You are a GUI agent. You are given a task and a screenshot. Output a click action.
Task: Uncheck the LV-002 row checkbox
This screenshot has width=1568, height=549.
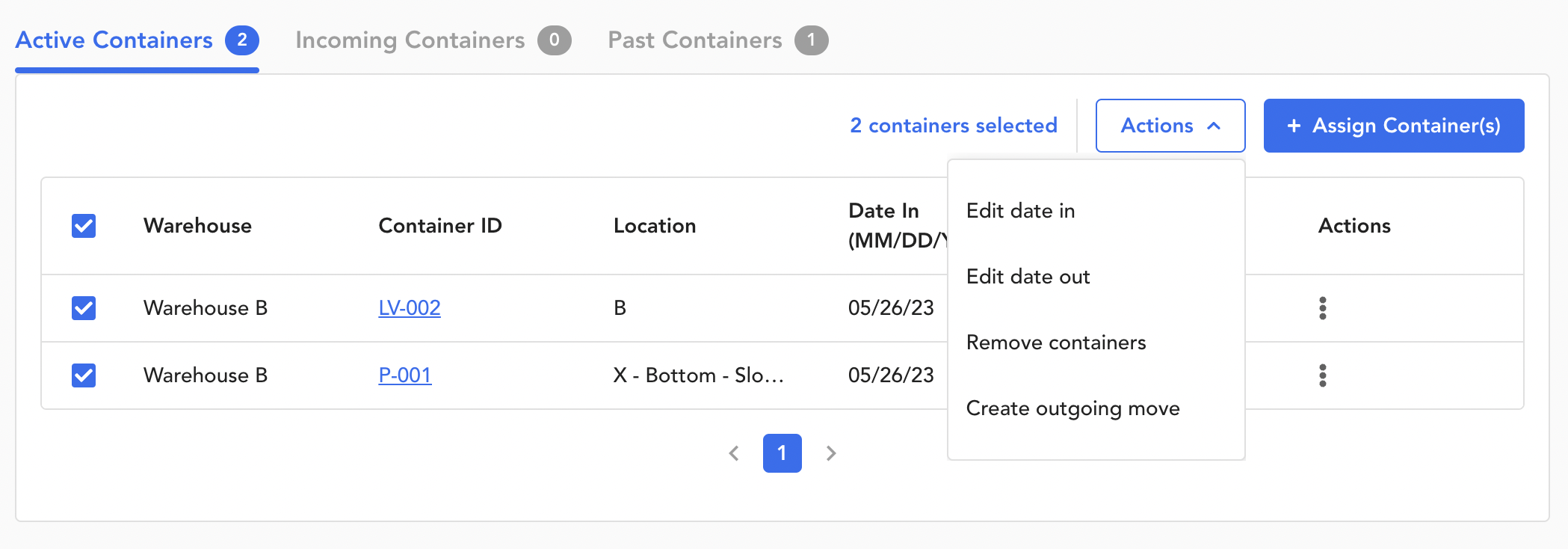[84, 308]
